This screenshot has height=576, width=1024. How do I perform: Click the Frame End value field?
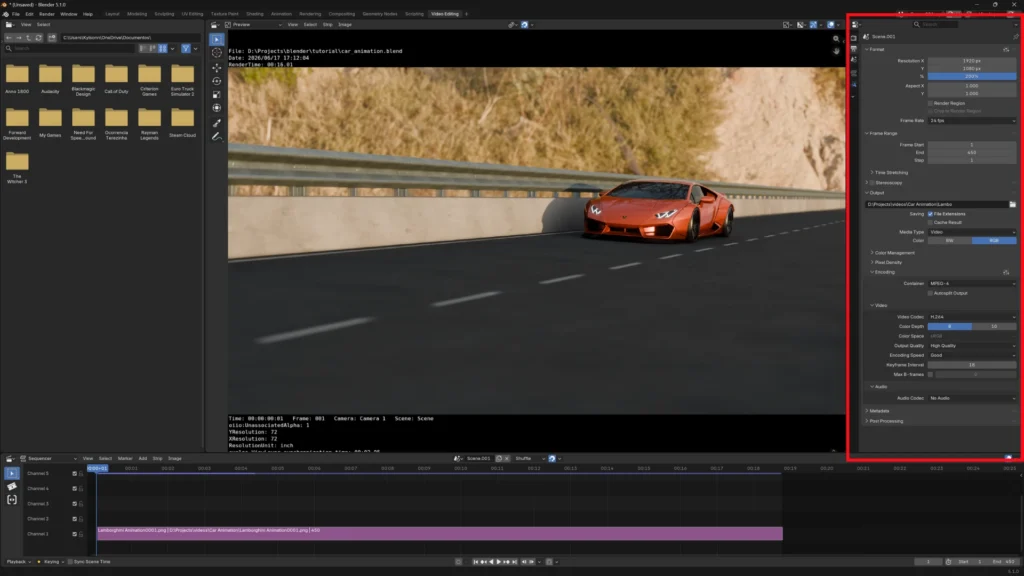pyautogui.click(x=972, y=153)
